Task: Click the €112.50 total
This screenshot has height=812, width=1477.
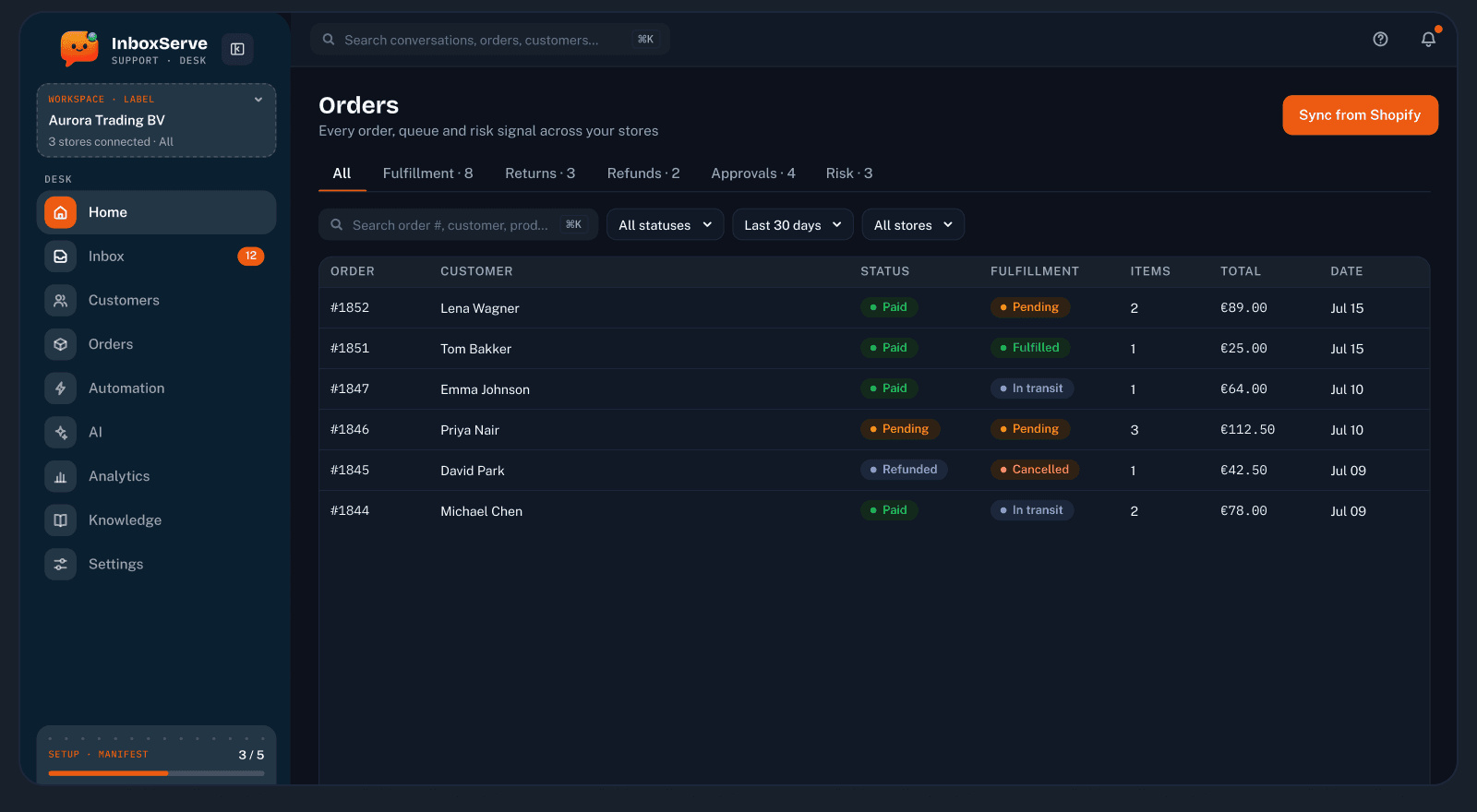Action: (x=1247, y=429)
